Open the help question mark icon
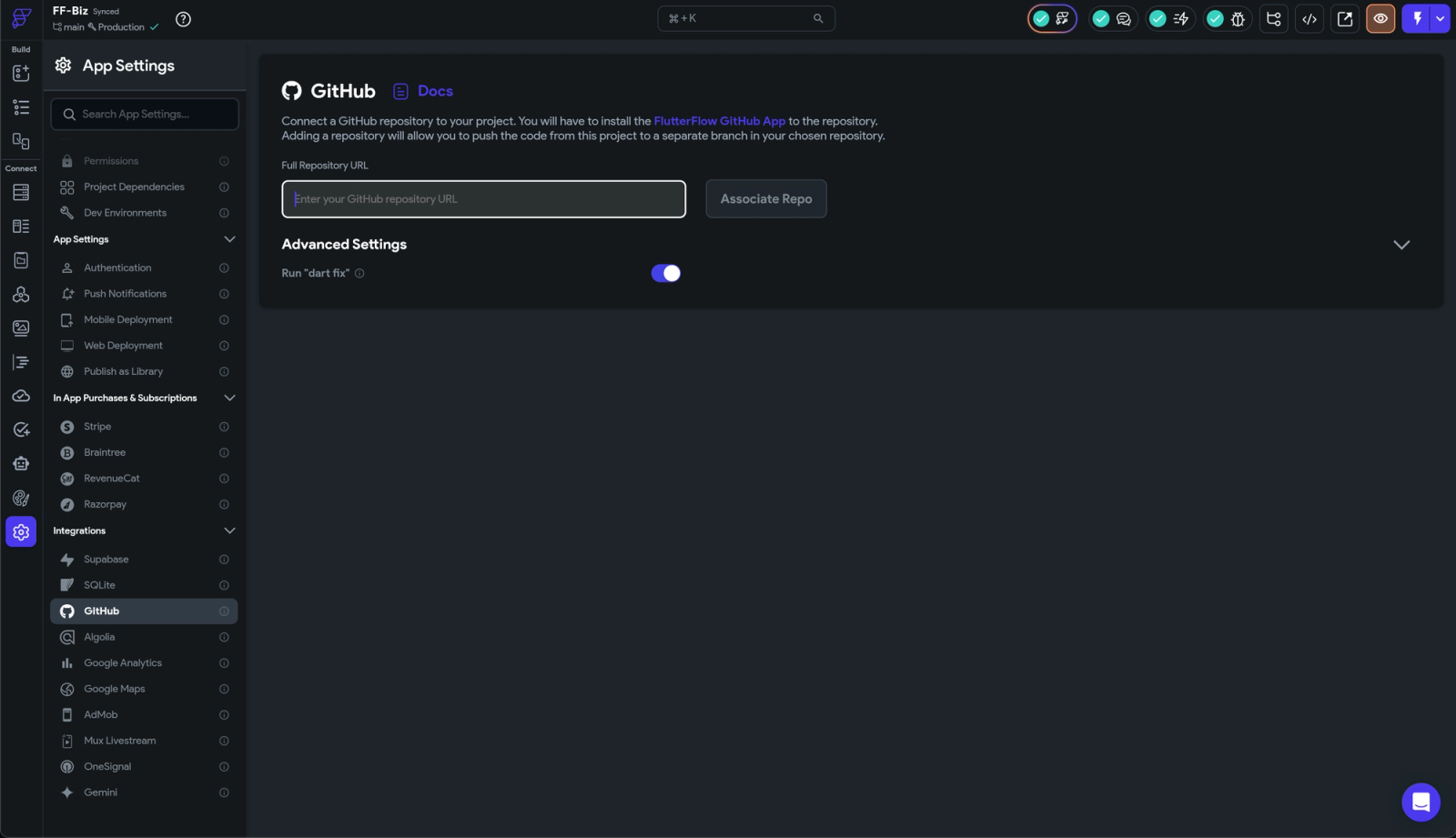 [183, 19]
